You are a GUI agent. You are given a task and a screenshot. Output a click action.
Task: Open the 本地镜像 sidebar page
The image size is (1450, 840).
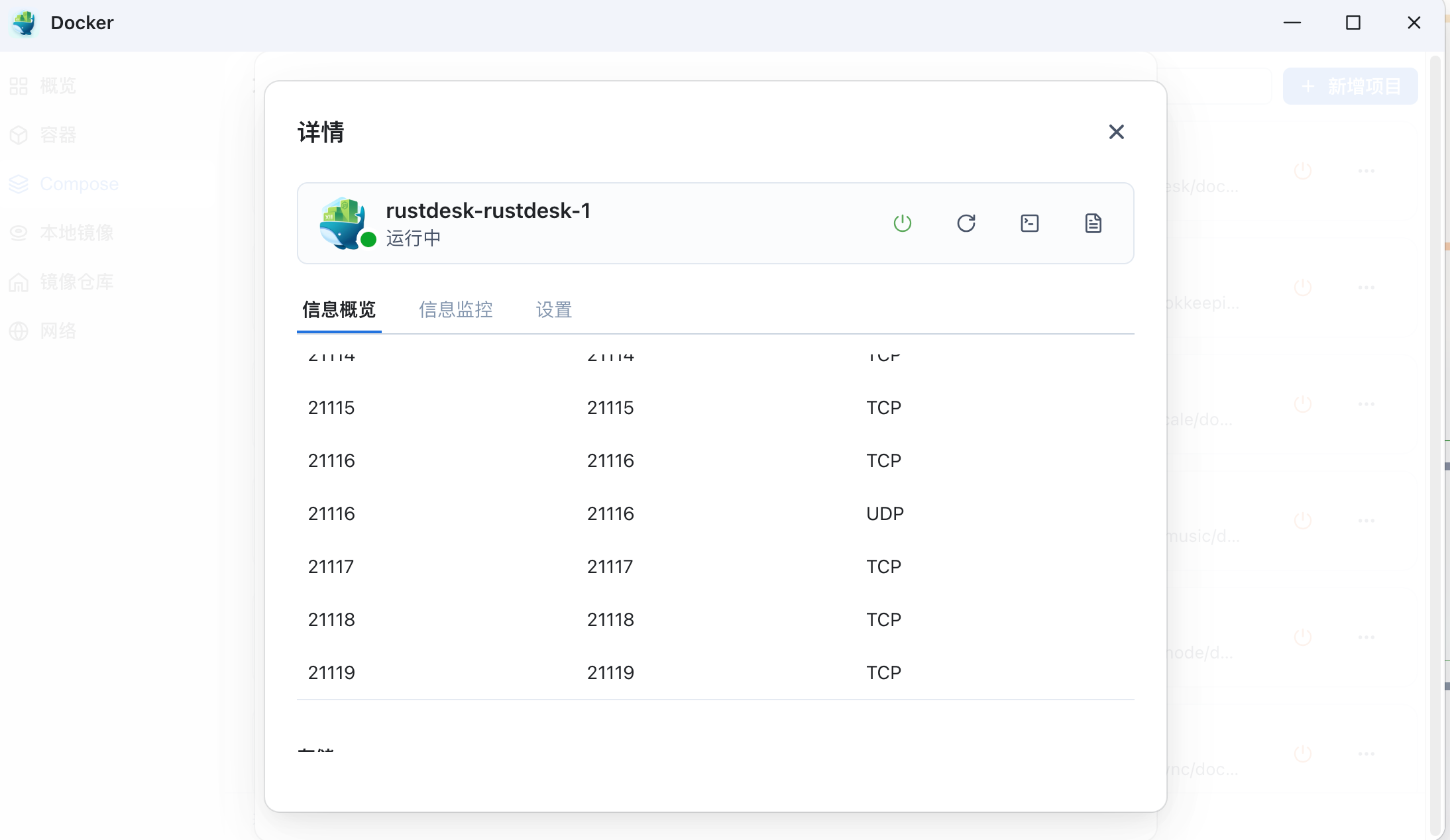pos(77,233)
